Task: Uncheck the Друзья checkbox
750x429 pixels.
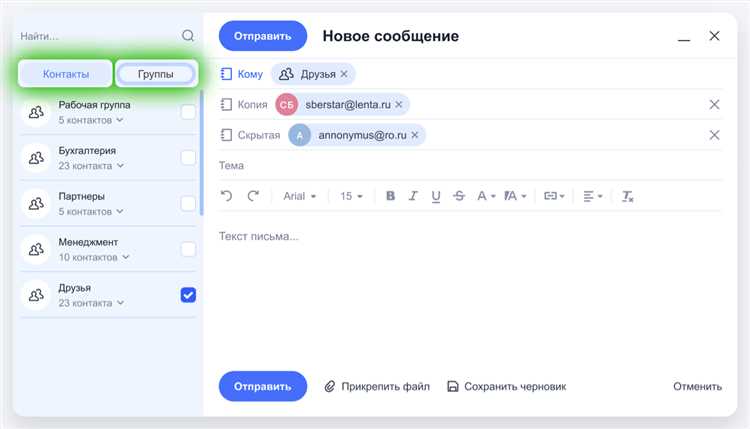Action: [x=188, y=295]
